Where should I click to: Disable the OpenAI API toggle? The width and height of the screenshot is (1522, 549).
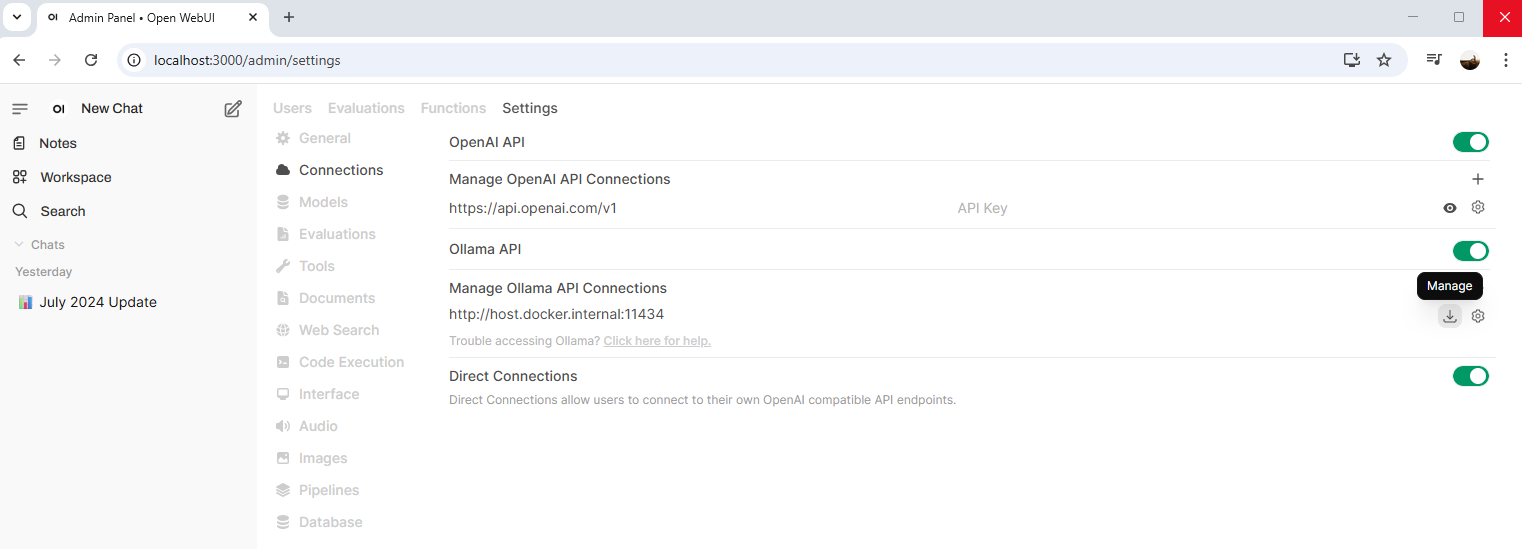pyautogui.click(x=1470, y=142)
